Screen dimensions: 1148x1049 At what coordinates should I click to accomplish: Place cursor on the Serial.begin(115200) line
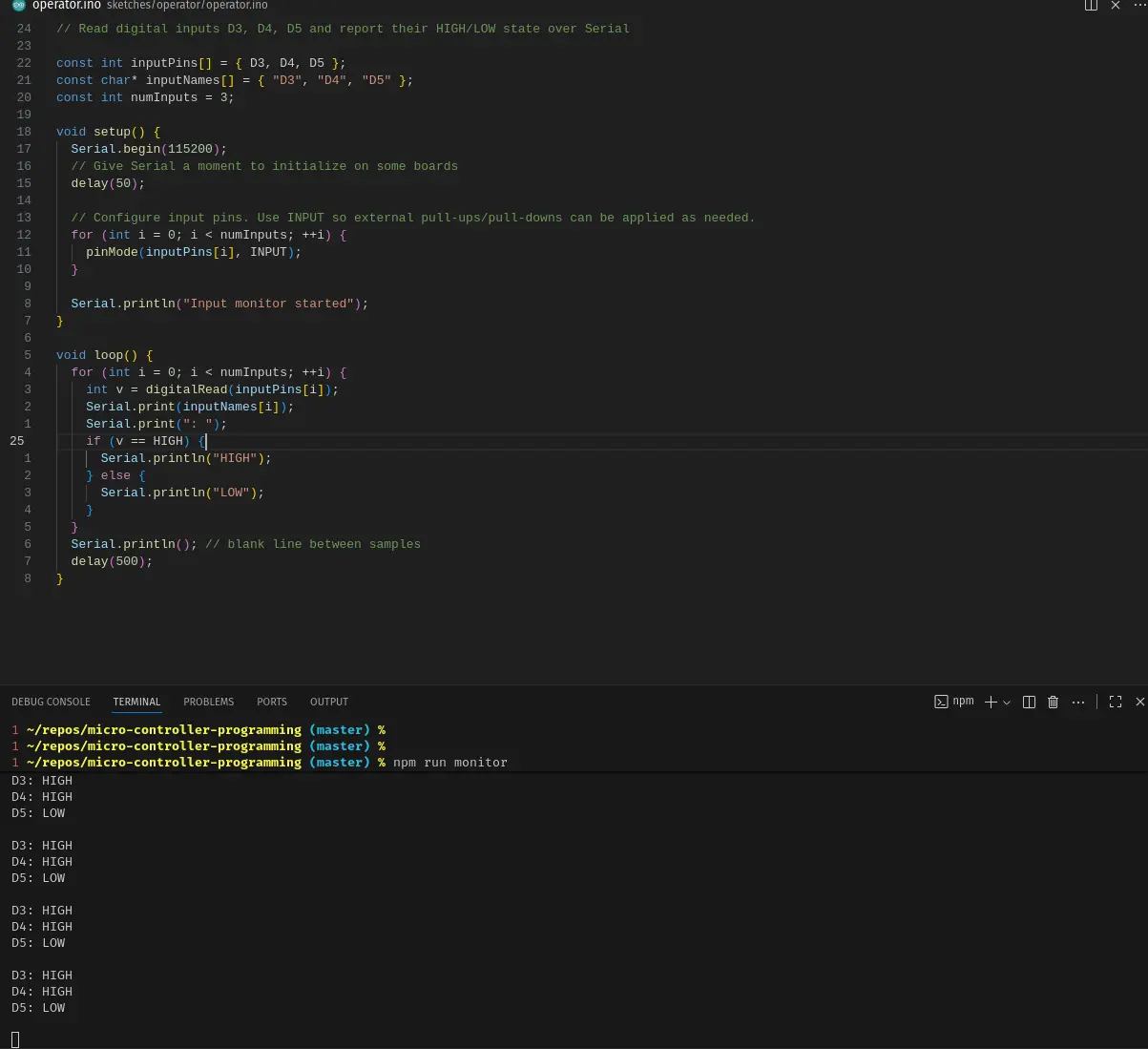tap(148, 149)
